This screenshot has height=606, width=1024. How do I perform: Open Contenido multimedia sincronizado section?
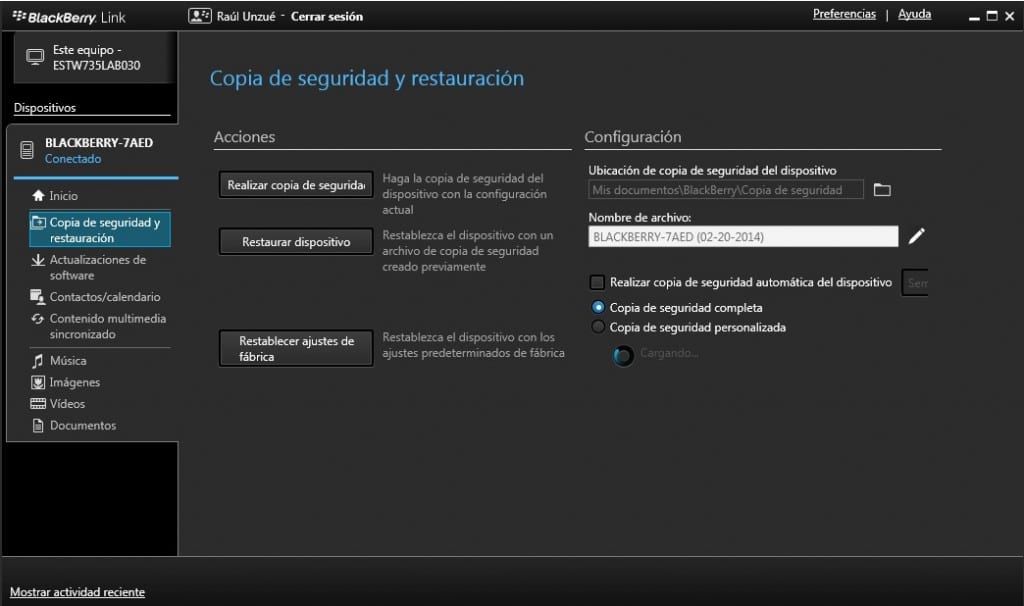[x=107, y=326]
